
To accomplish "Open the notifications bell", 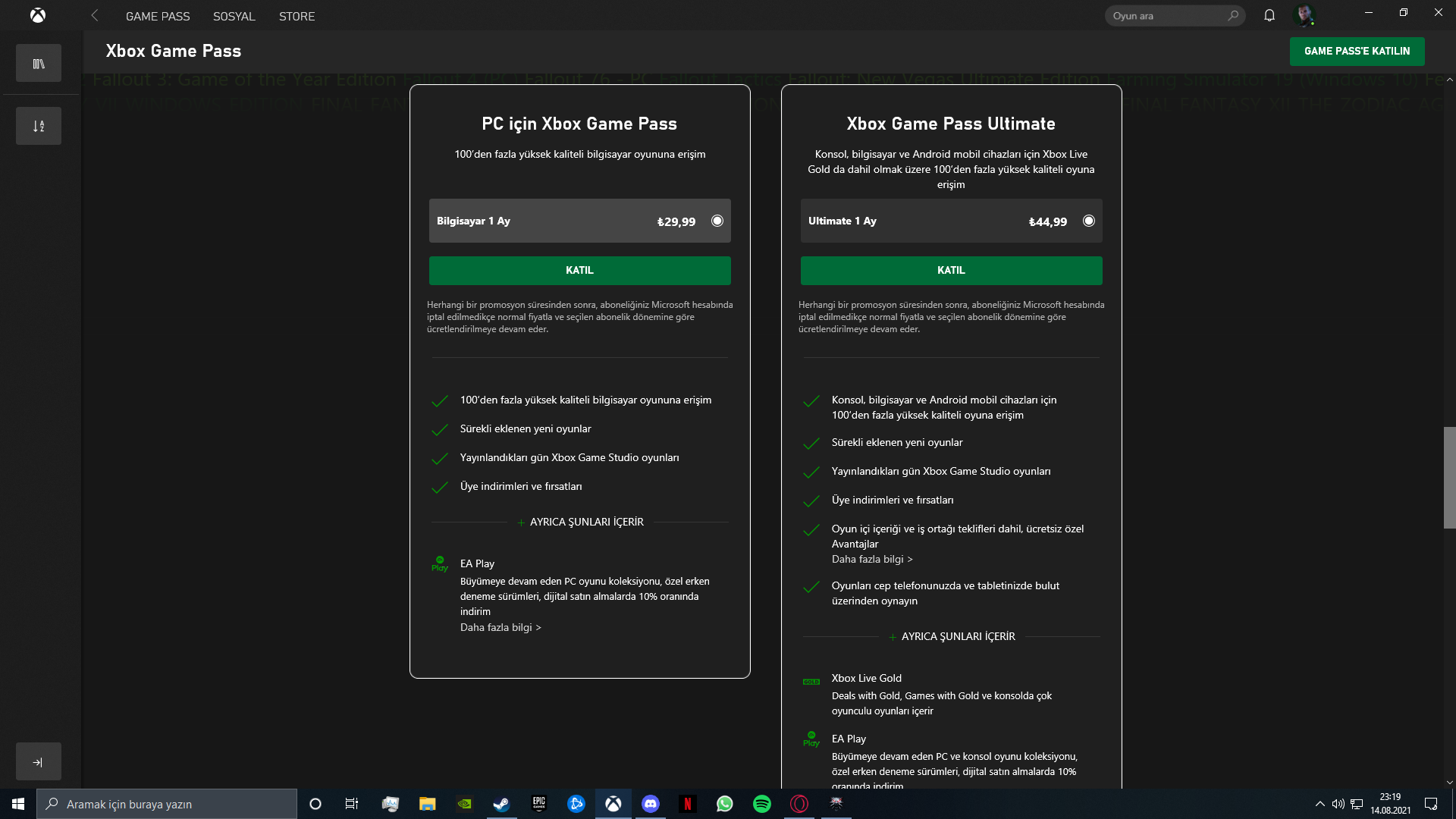I will coord(1269,15).
